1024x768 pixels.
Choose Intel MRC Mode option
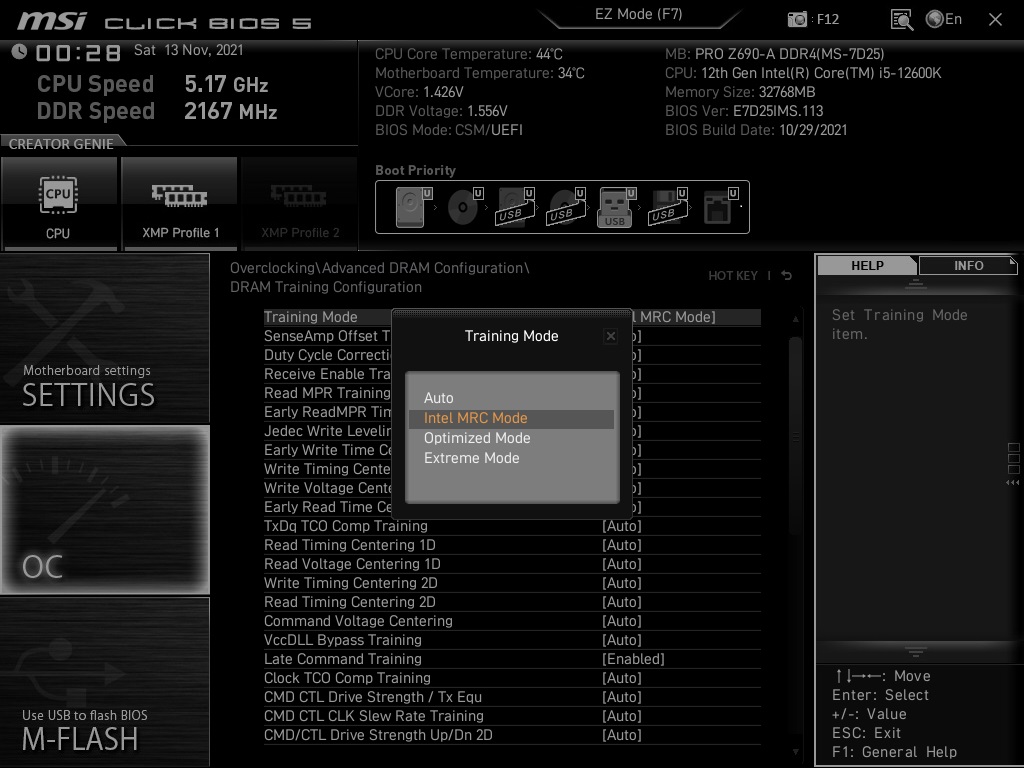[x=511, y=418]
